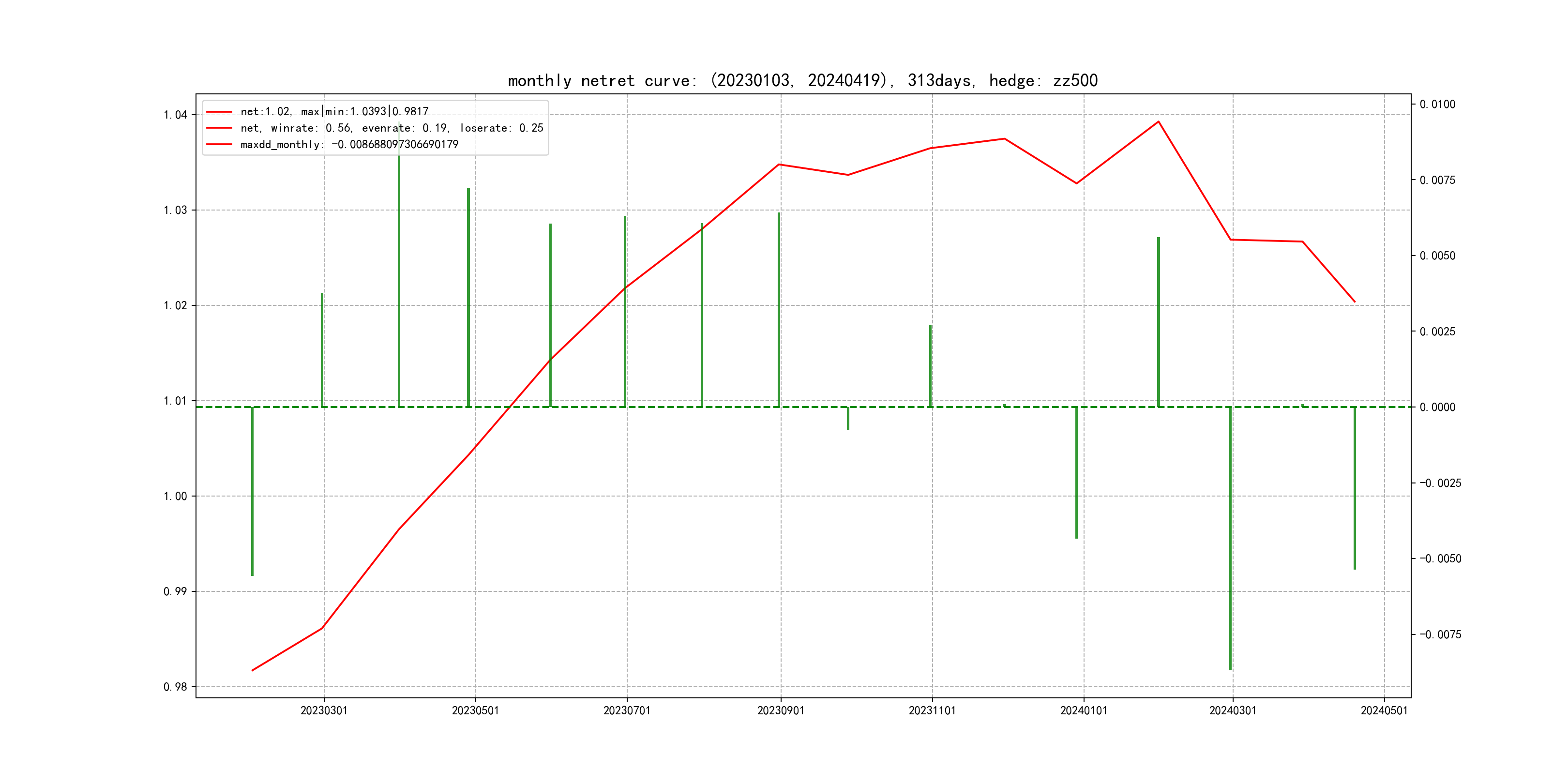Click the red curve's starting point at bottom-left
The image size is (1568, 784).
click(253, 670)
